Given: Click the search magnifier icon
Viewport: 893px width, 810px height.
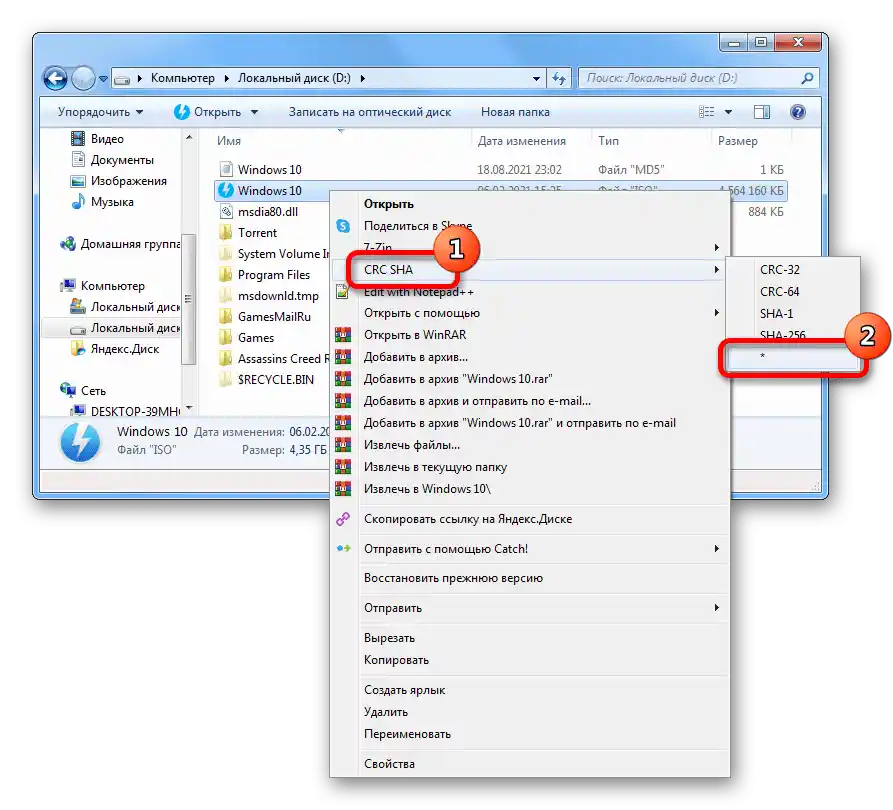Looking at the screenshot, I should 807,78.
